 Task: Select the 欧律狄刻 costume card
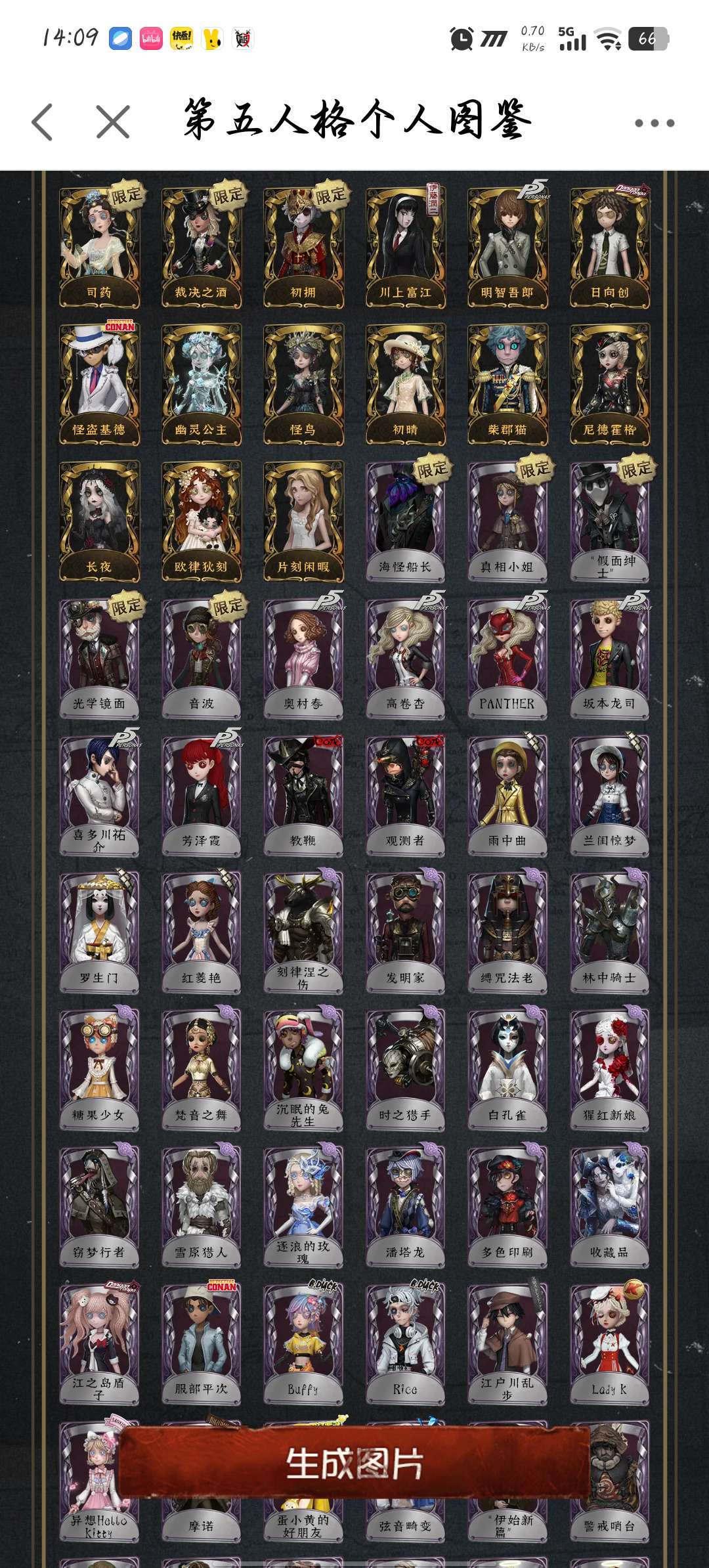tap(202, 522)
